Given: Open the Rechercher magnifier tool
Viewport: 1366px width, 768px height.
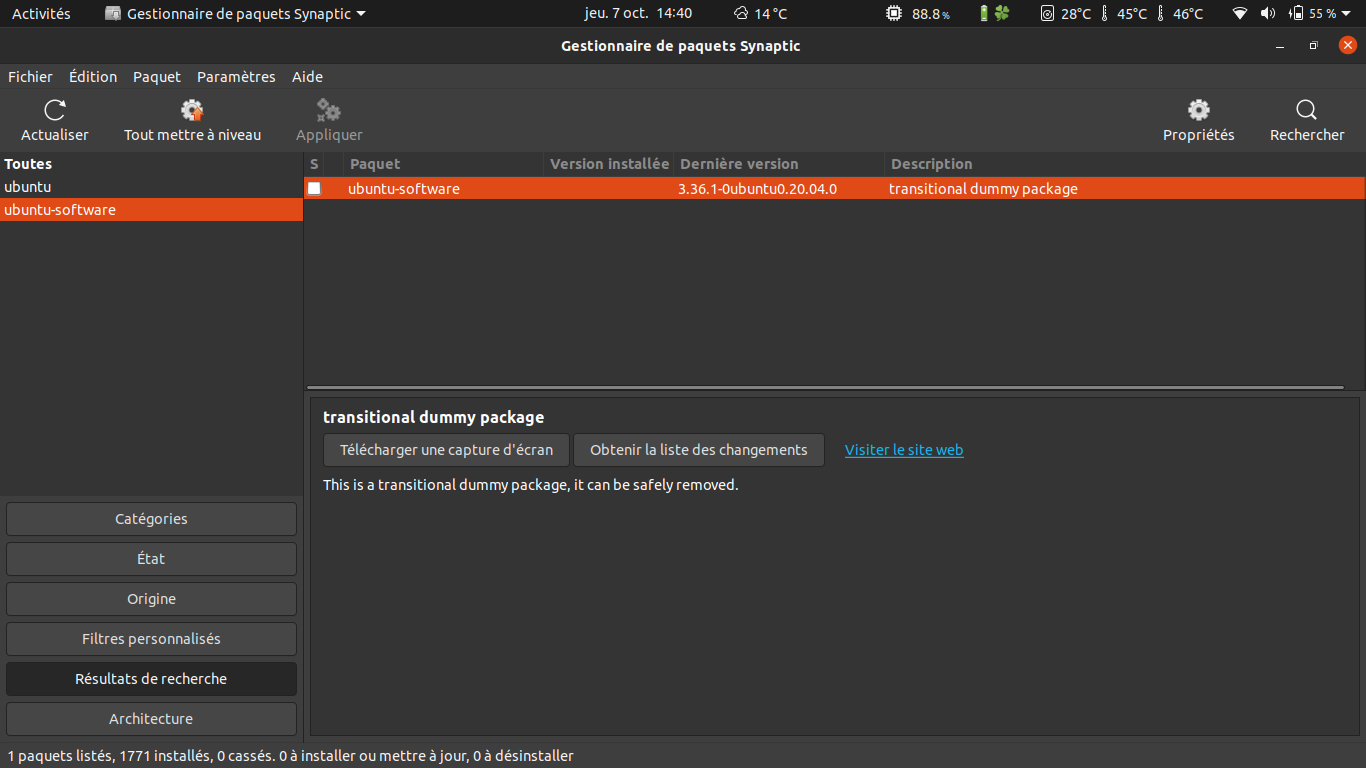Looking at the screenshot, I should (1306, 110).
